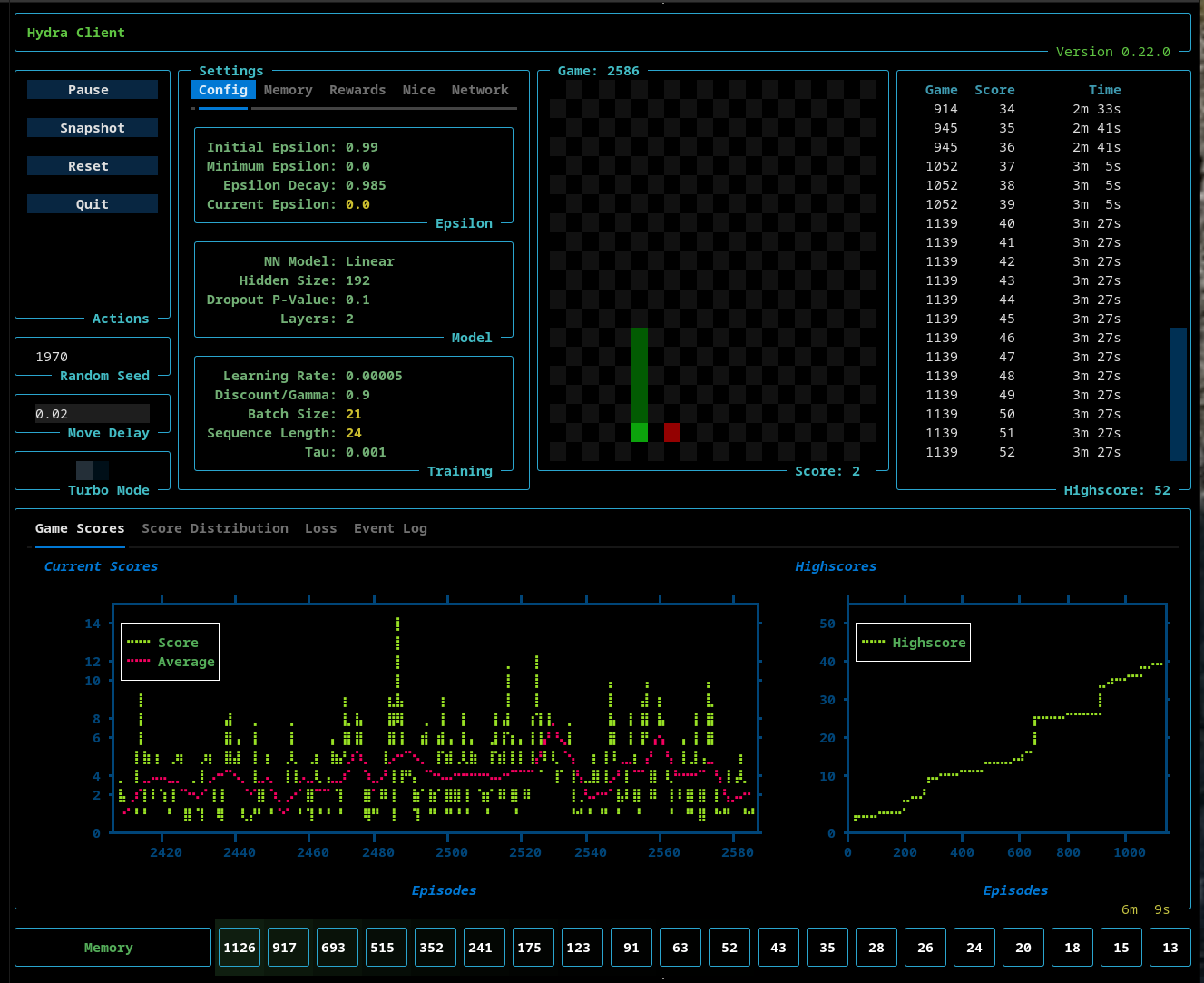This screenshot has width=1204, height=983.
Task: Quit the Hydra Client
Action: pos(93,204)
